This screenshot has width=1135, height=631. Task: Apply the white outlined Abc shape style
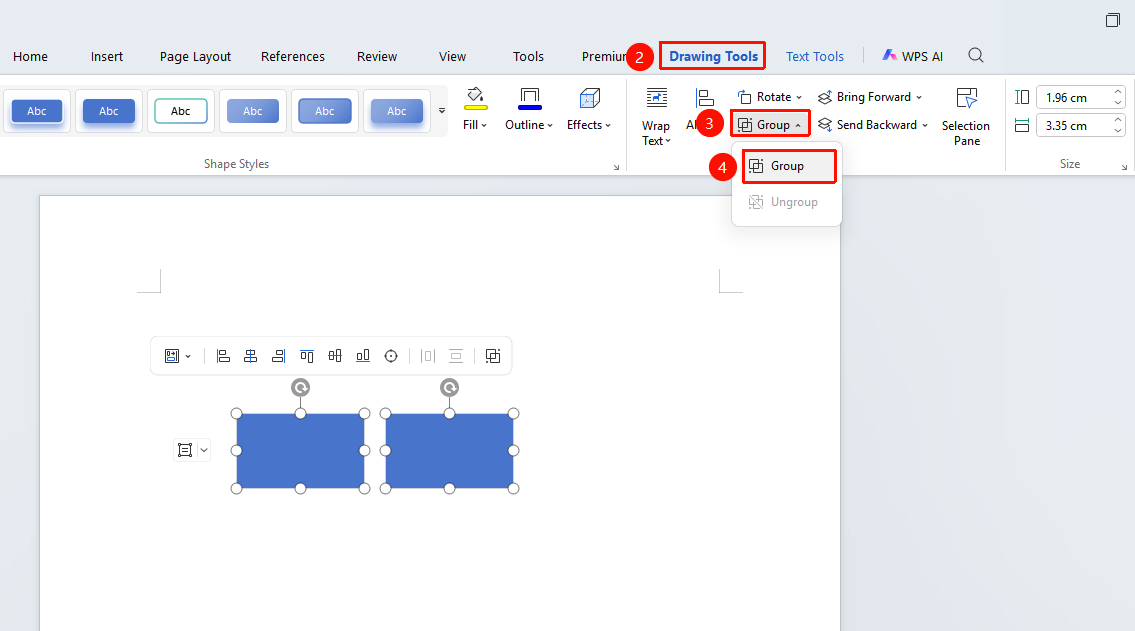pos(181,111)
